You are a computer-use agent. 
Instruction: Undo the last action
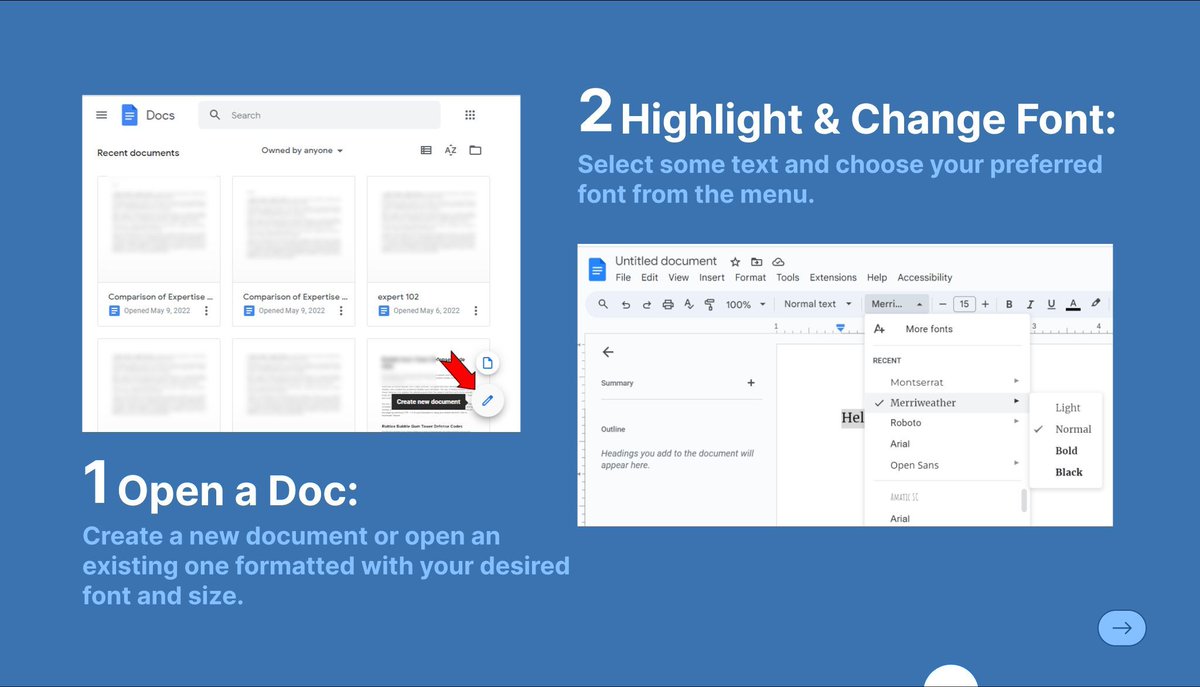(x=626, y=304)
